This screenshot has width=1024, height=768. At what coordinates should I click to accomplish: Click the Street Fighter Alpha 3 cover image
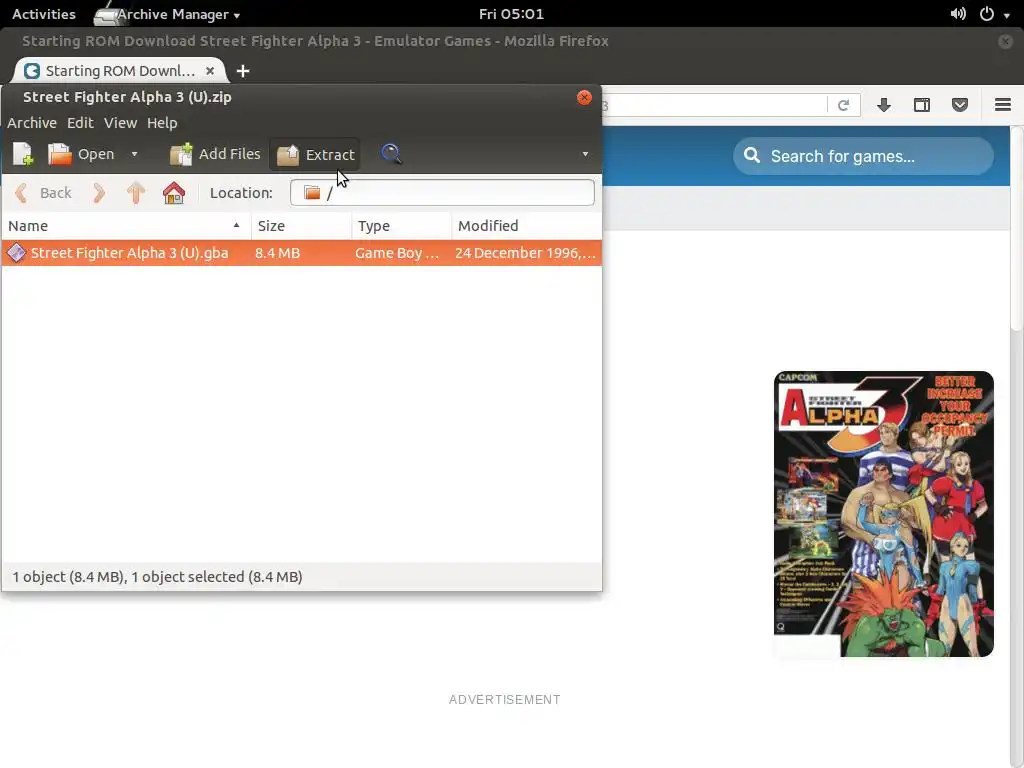(884, 514)
